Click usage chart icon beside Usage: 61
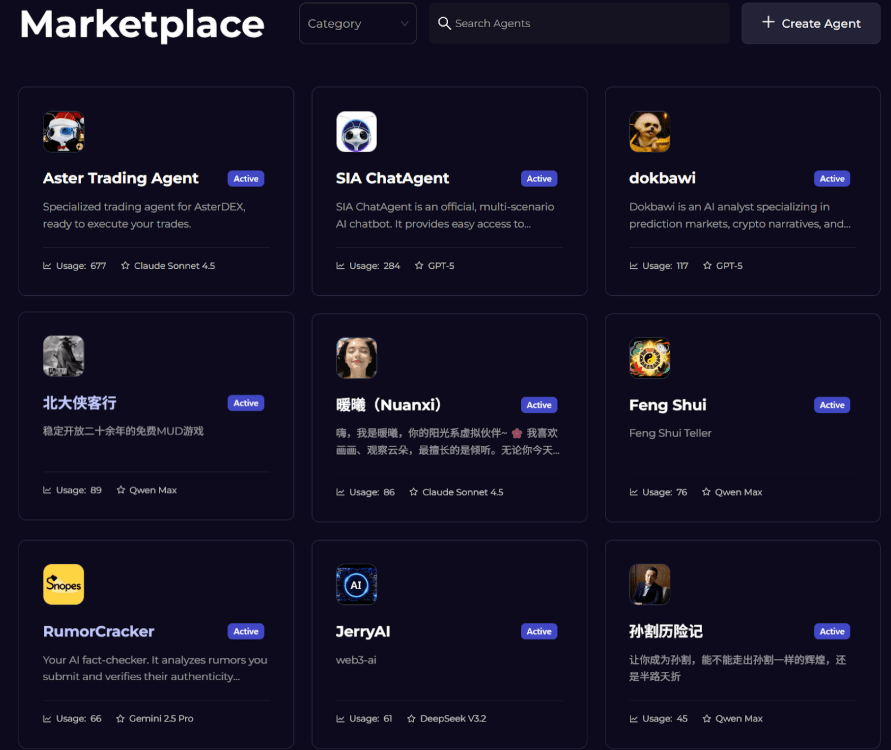Viewport: 891px width, 750px height. tap(340, 719)
